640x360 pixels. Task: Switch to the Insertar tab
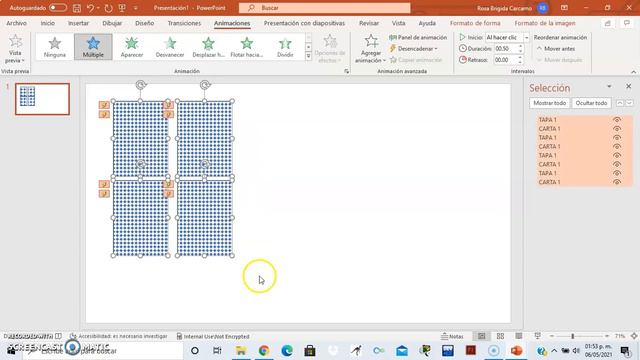click(78, 23)
